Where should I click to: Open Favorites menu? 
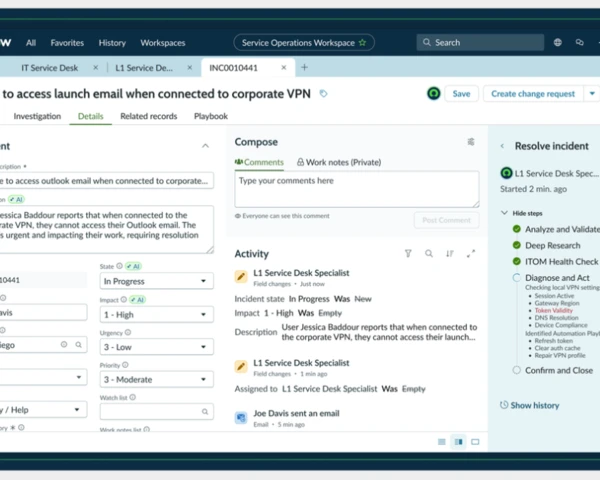[x=67, y=43]
